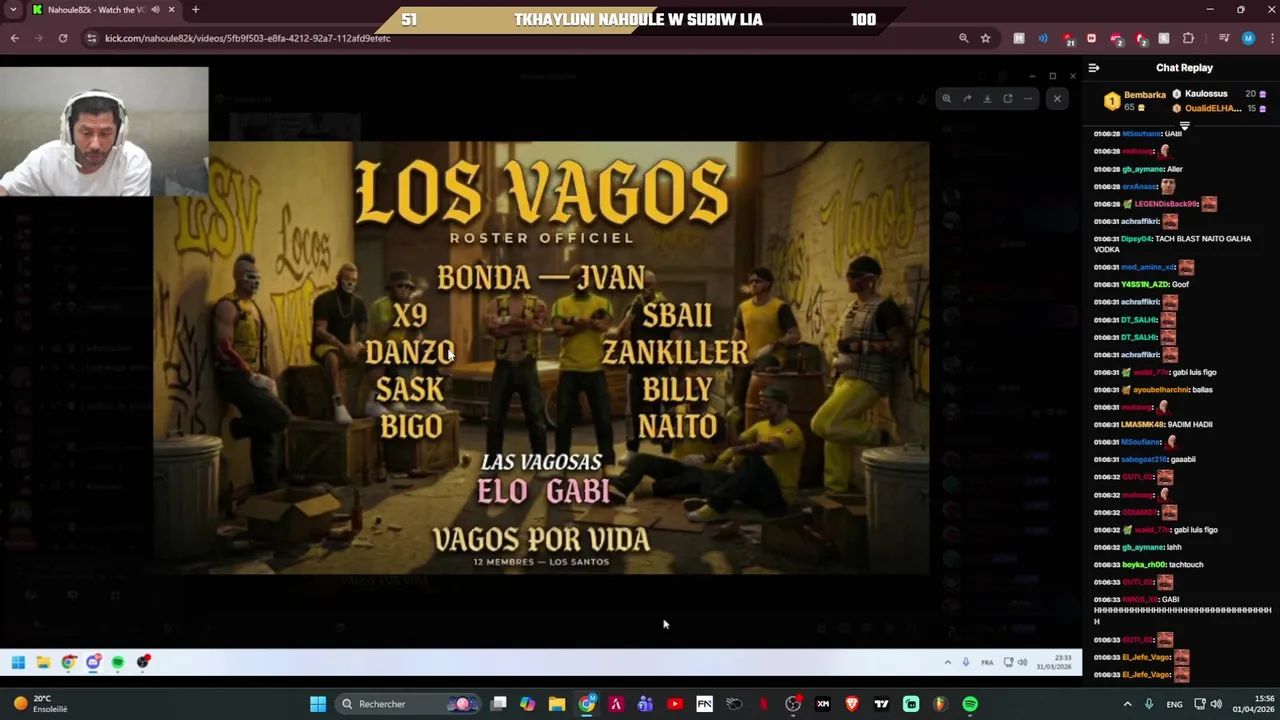Open YouTube app from the taskbar

pos(675,704)
